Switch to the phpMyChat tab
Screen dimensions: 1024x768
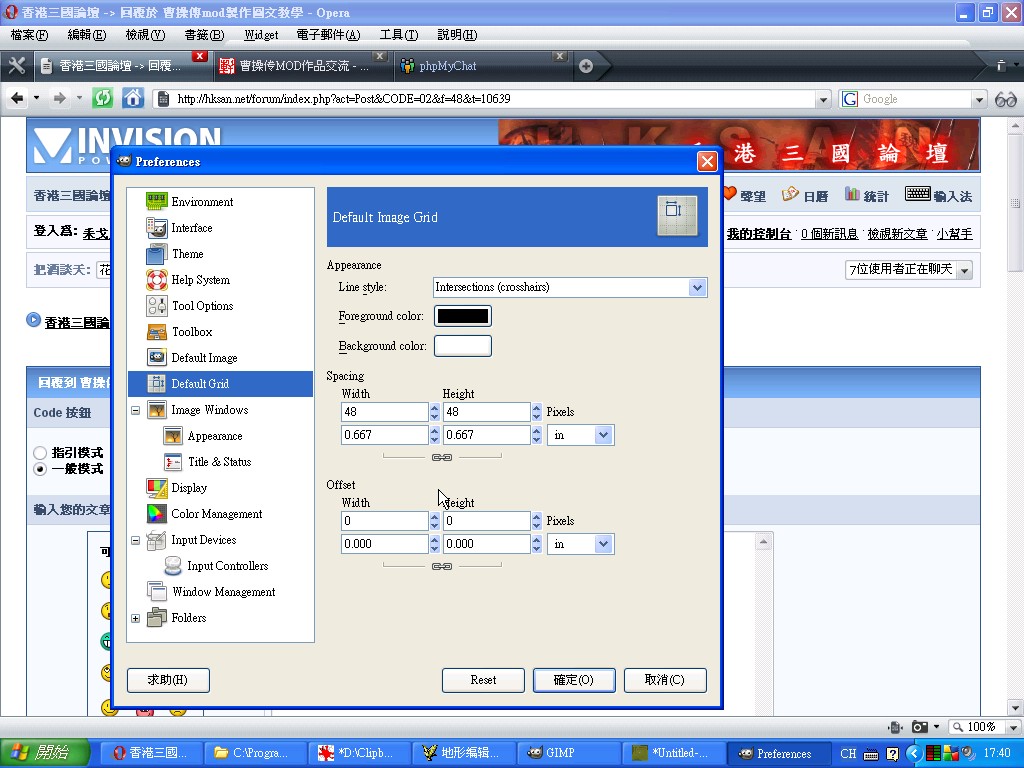tap(447, 66)
